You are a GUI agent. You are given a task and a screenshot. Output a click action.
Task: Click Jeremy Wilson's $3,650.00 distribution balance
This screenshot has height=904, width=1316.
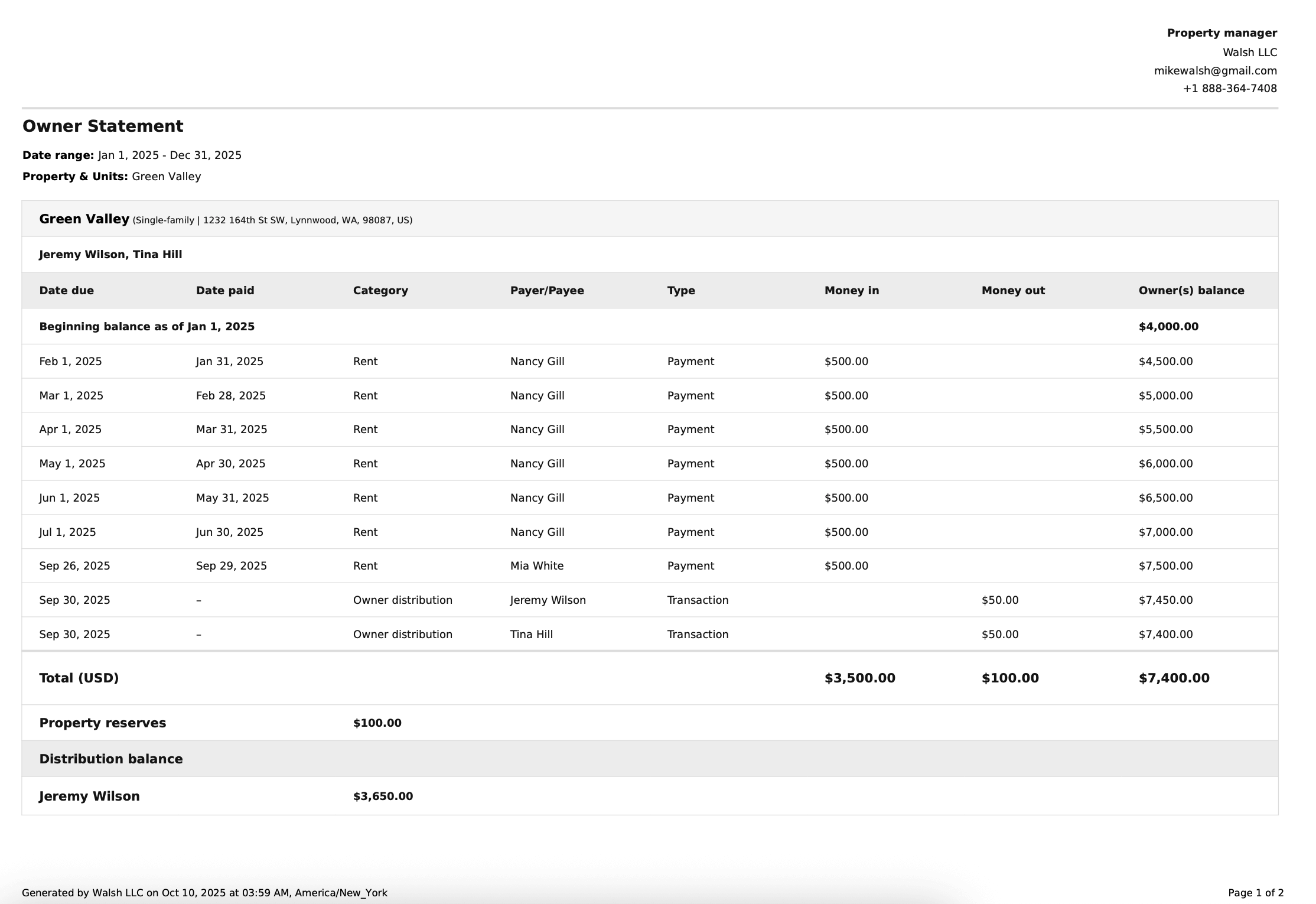pos(383,796)
